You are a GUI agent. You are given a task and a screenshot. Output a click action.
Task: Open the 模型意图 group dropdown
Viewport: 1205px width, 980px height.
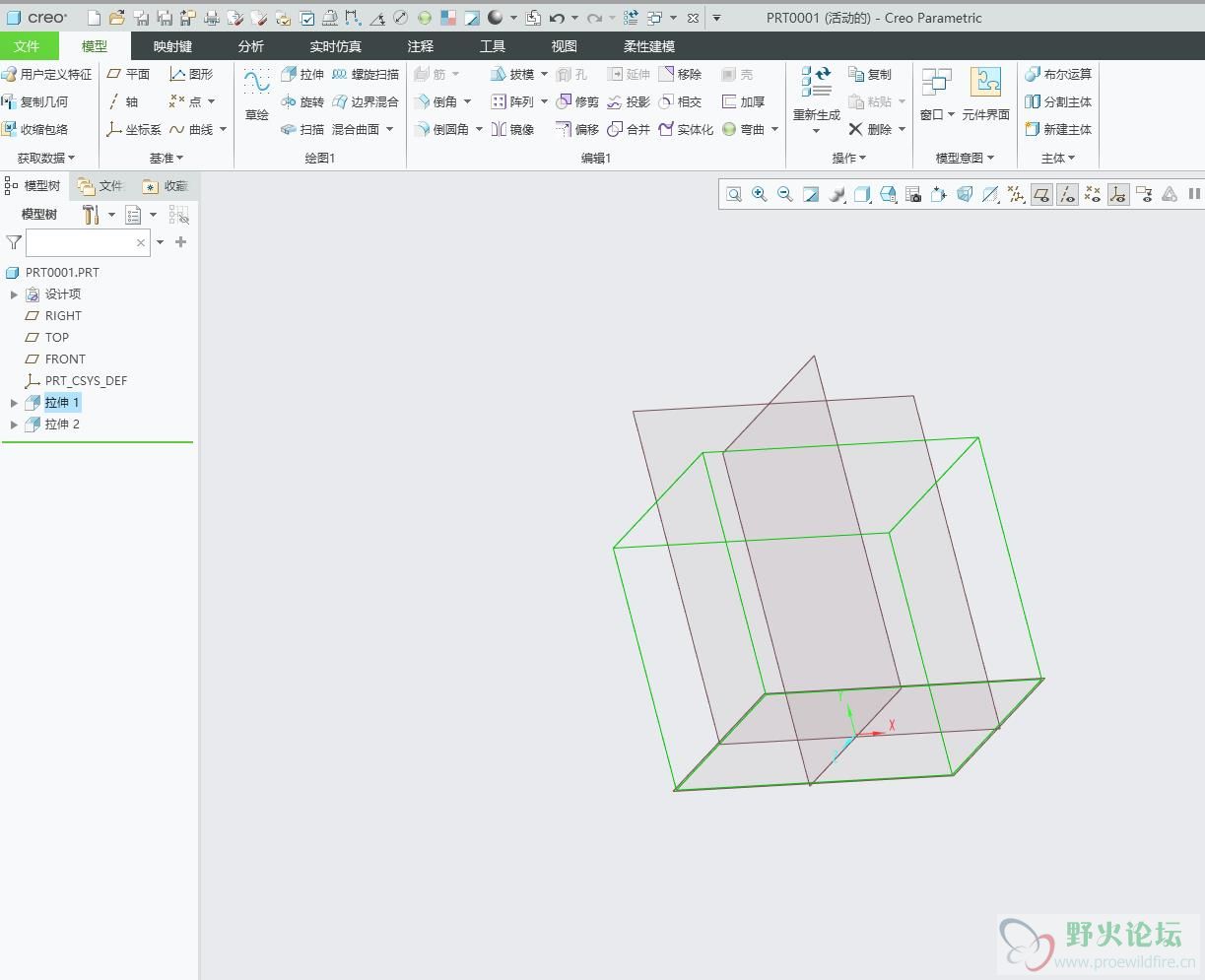pos(965,158)
